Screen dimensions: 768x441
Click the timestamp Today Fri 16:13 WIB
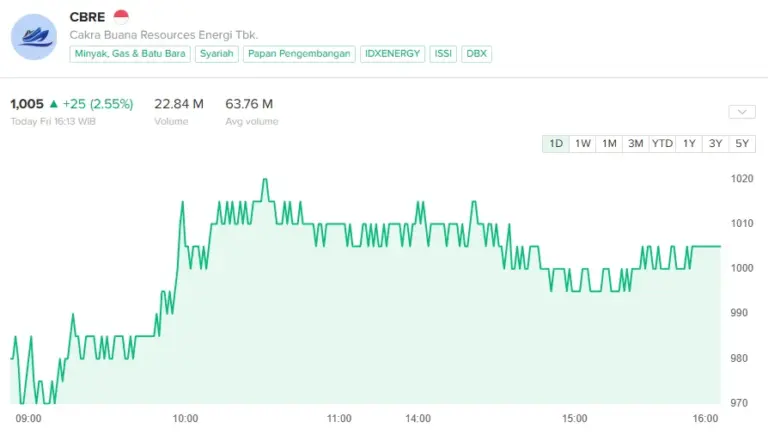pos(53,122)
